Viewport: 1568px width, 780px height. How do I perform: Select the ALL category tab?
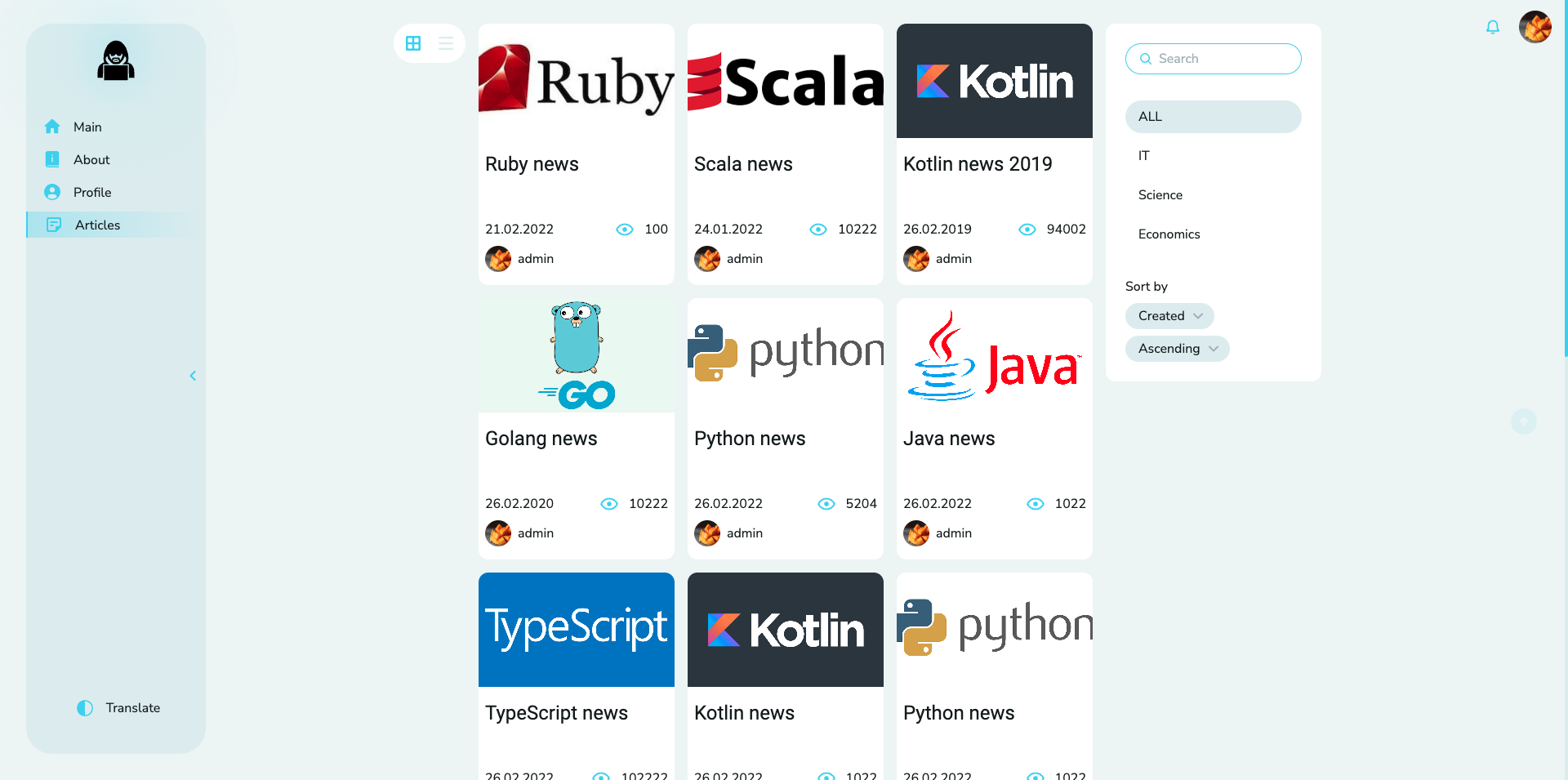(1214, 117)
